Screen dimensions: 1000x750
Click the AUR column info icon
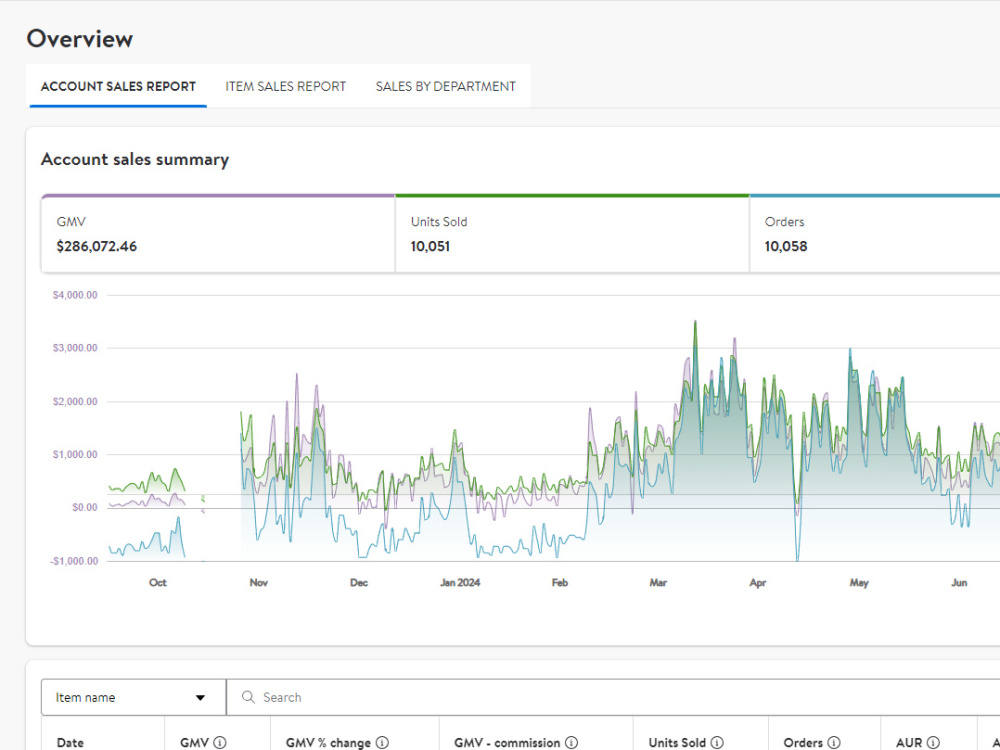933,742
